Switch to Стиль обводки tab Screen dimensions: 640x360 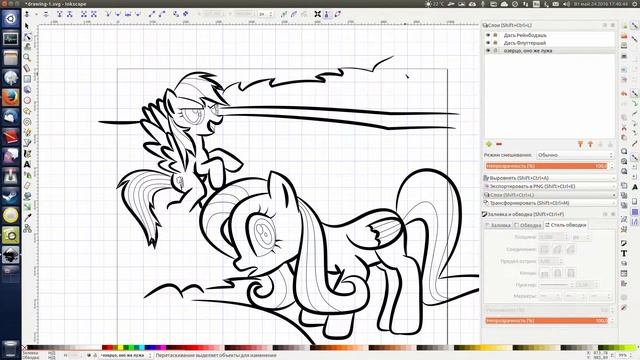pos(565,225)
